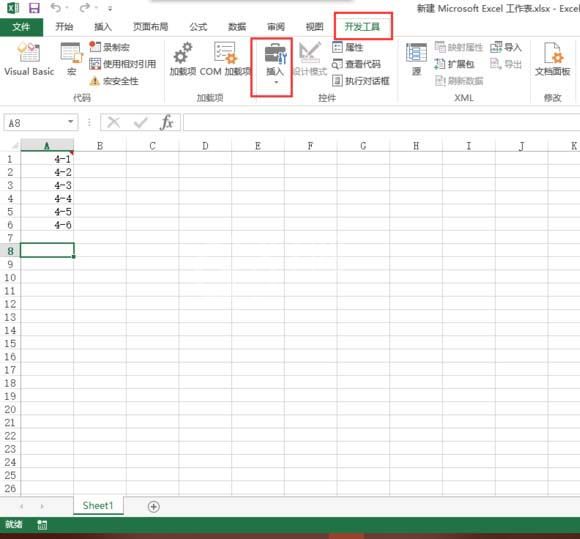Open COM 加载项 add-ins
The image size is (580, 539).
[x=225, y=59]
